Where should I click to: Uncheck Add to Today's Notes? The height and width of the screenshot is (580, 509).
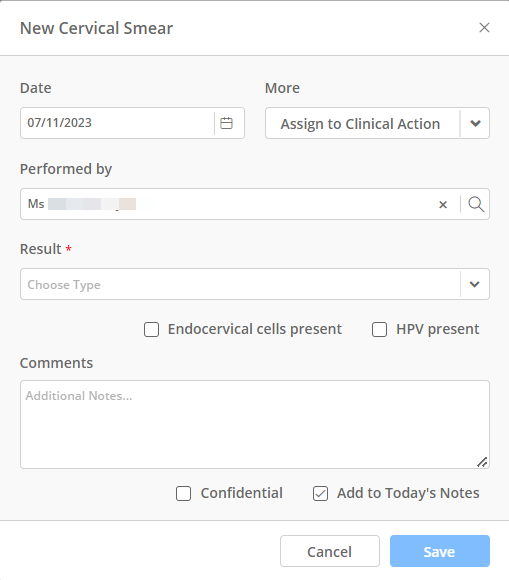click(x=320, y=493)
